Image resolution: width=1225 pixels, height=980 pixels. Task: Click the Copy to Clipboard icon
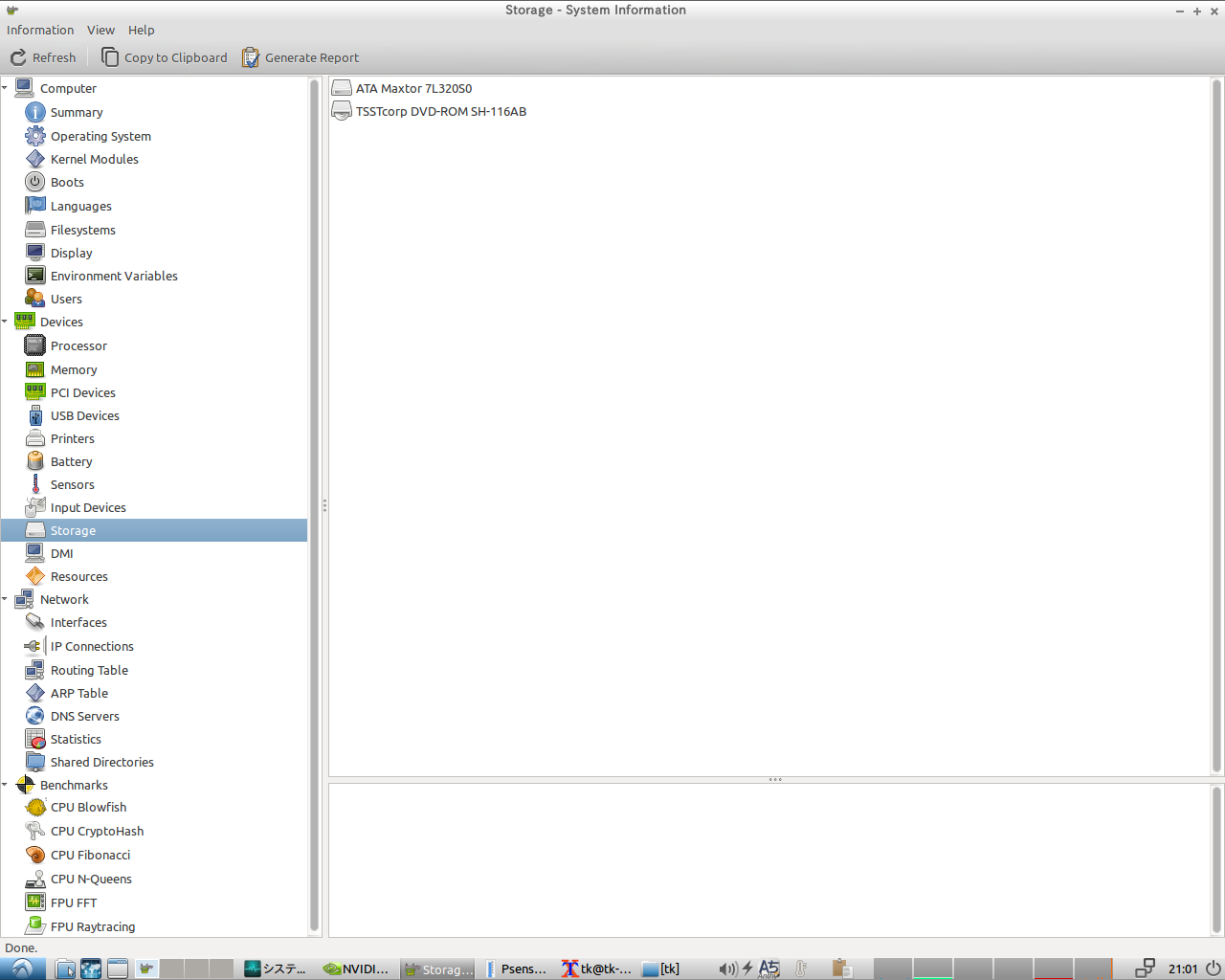tap(110, 57)
